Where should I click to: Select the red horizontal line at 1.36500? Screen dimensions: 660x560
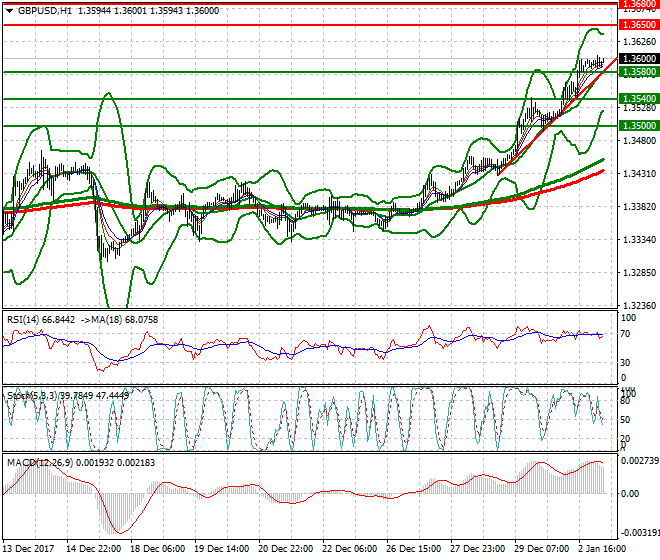(x=310, y=25)
